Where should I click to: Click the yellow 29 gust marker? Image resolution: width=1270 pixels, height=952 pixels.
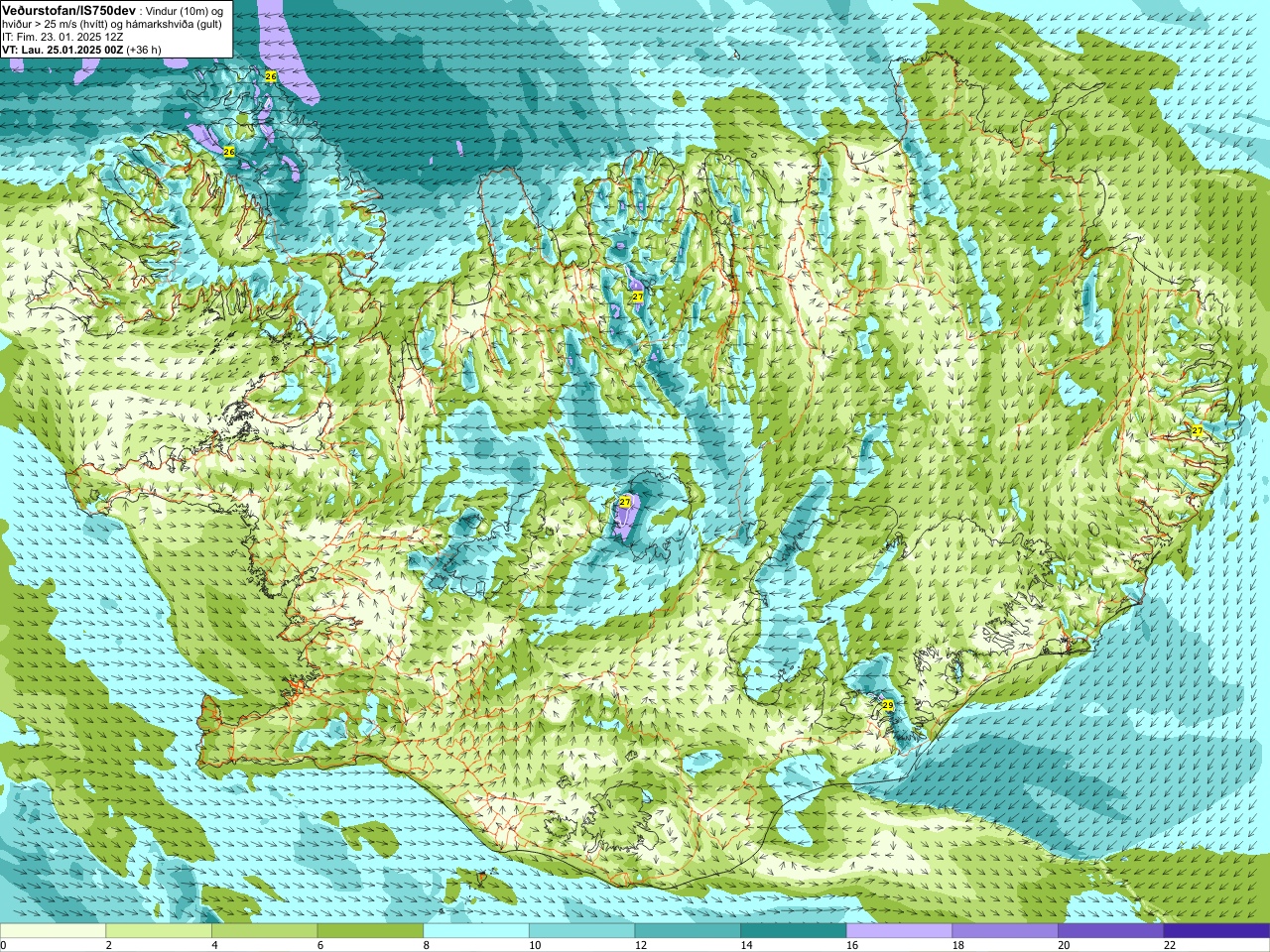(x=887, y=705)
